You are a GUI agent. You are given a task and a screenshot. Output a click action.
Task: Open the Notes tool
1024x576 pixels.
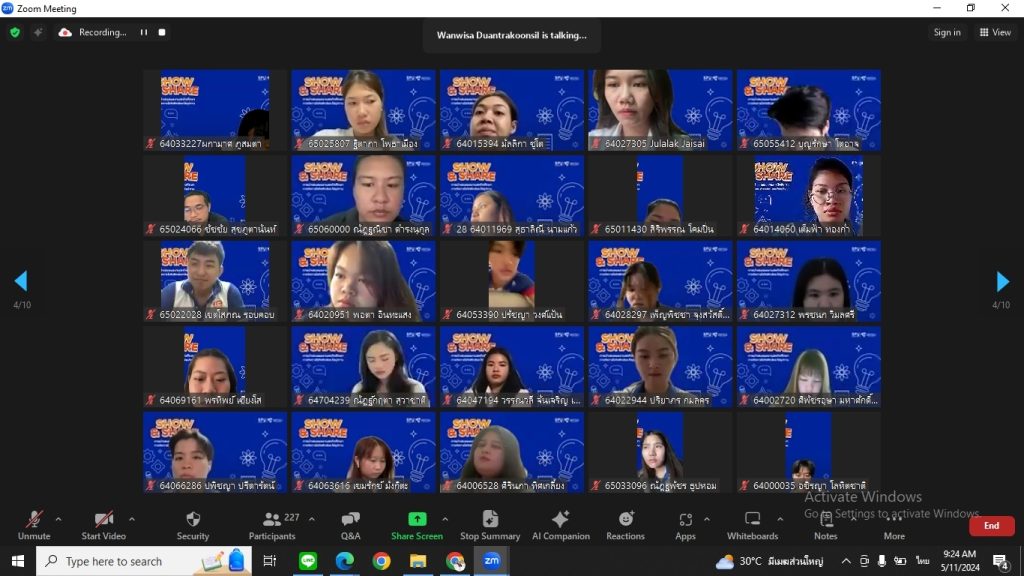pos(825,526)
